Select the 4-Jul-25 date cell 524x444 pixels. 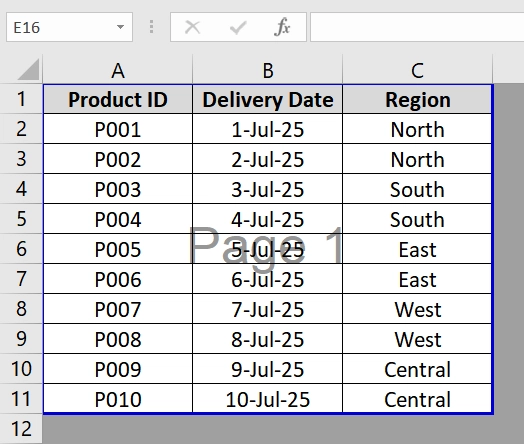[x=268, y=219]
